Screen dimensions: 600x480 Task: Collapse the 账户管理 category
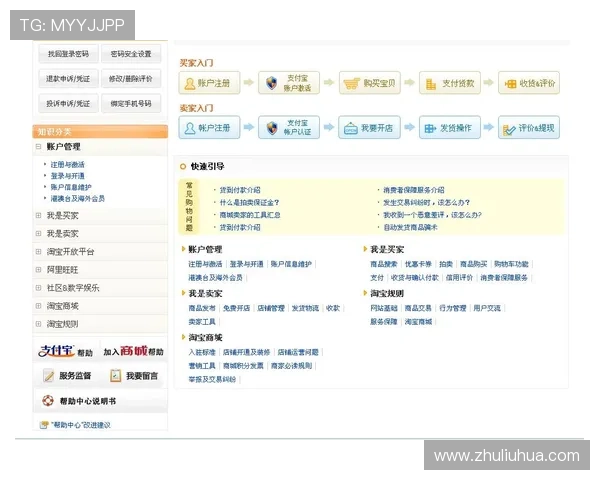click(x=38, y=146)
